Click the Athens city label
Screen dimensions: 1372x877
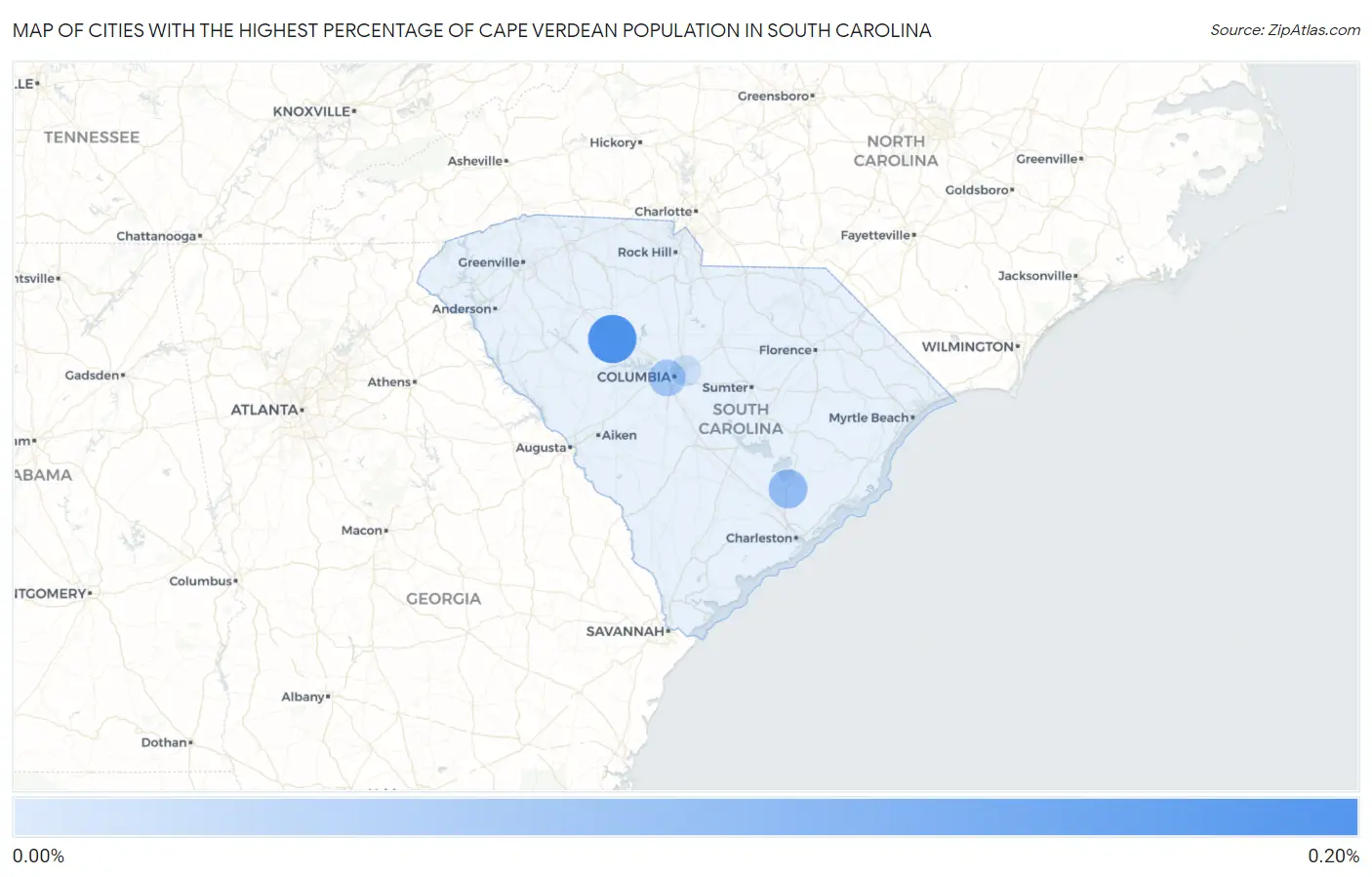[389, 382]
